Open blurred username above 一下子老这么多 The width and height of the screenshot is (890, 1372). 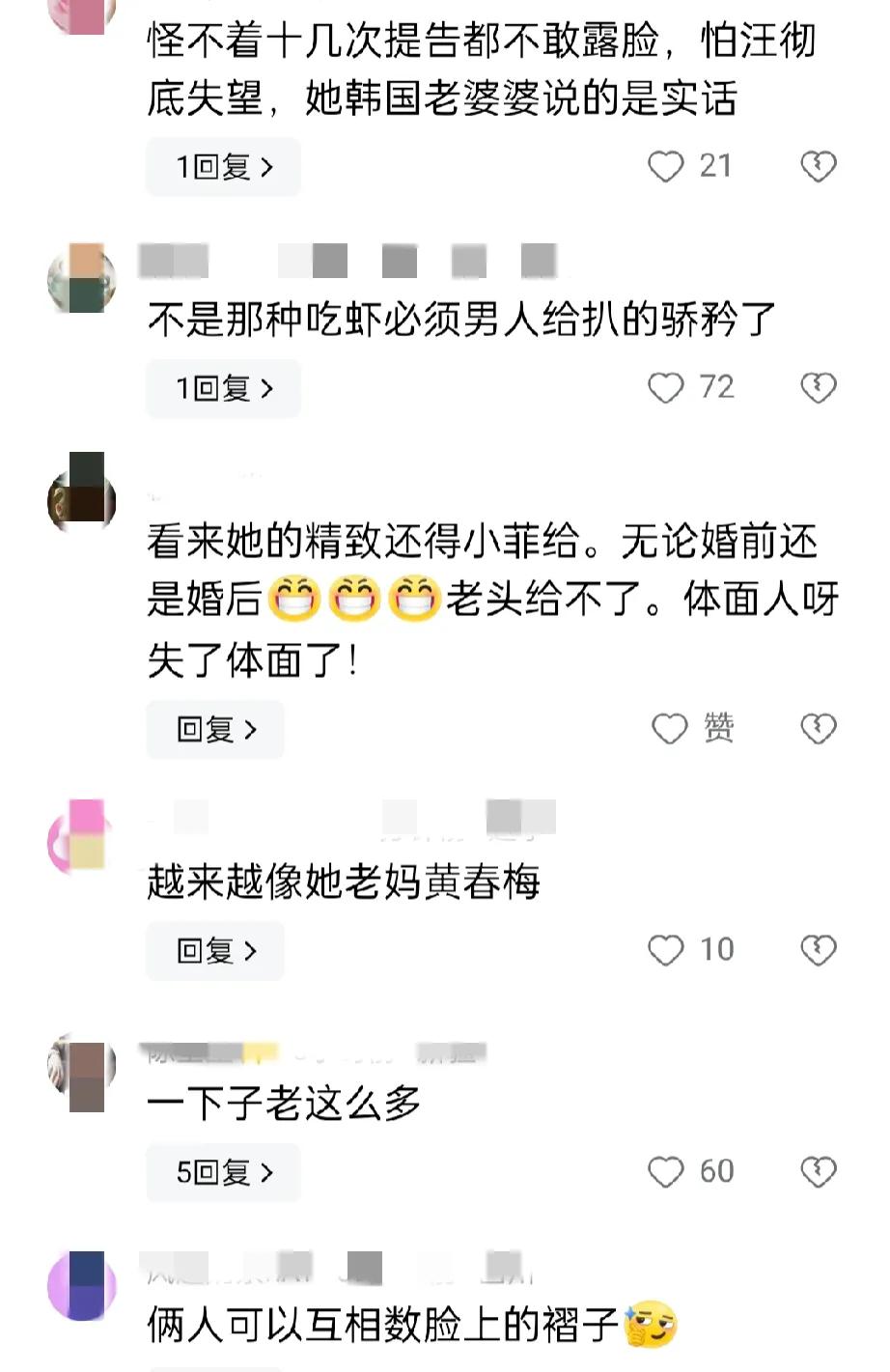pyautogui.click(x=314, y=1051)
